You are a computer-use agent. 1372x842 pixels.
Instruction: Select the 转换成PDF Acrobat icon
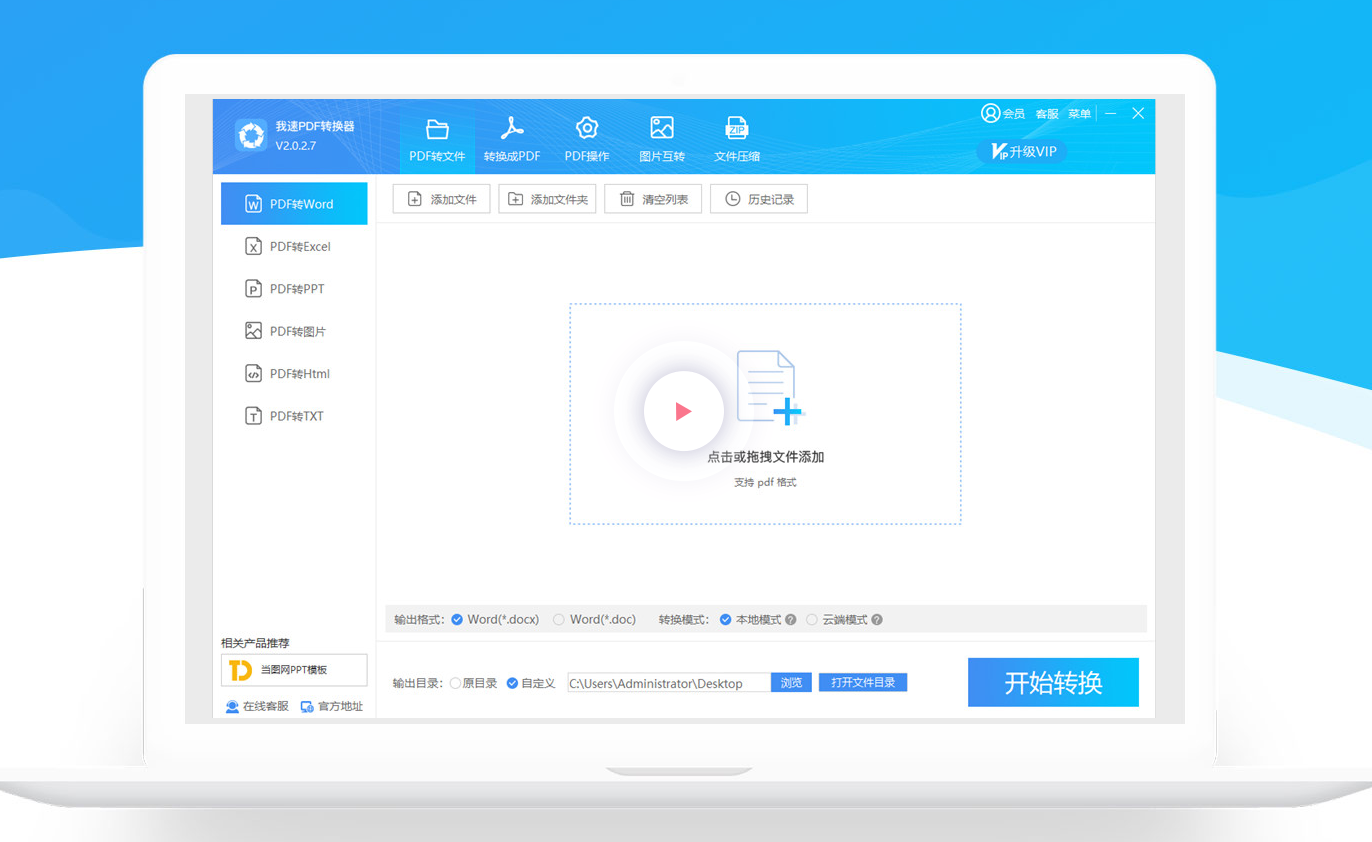(512, 129)
